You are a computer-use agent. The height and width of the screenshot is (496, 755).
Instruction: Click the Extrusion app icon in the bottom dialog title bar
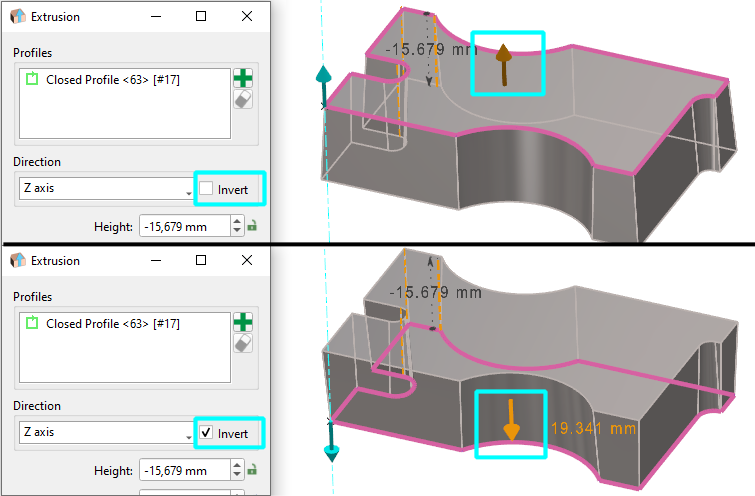[18, 261]
